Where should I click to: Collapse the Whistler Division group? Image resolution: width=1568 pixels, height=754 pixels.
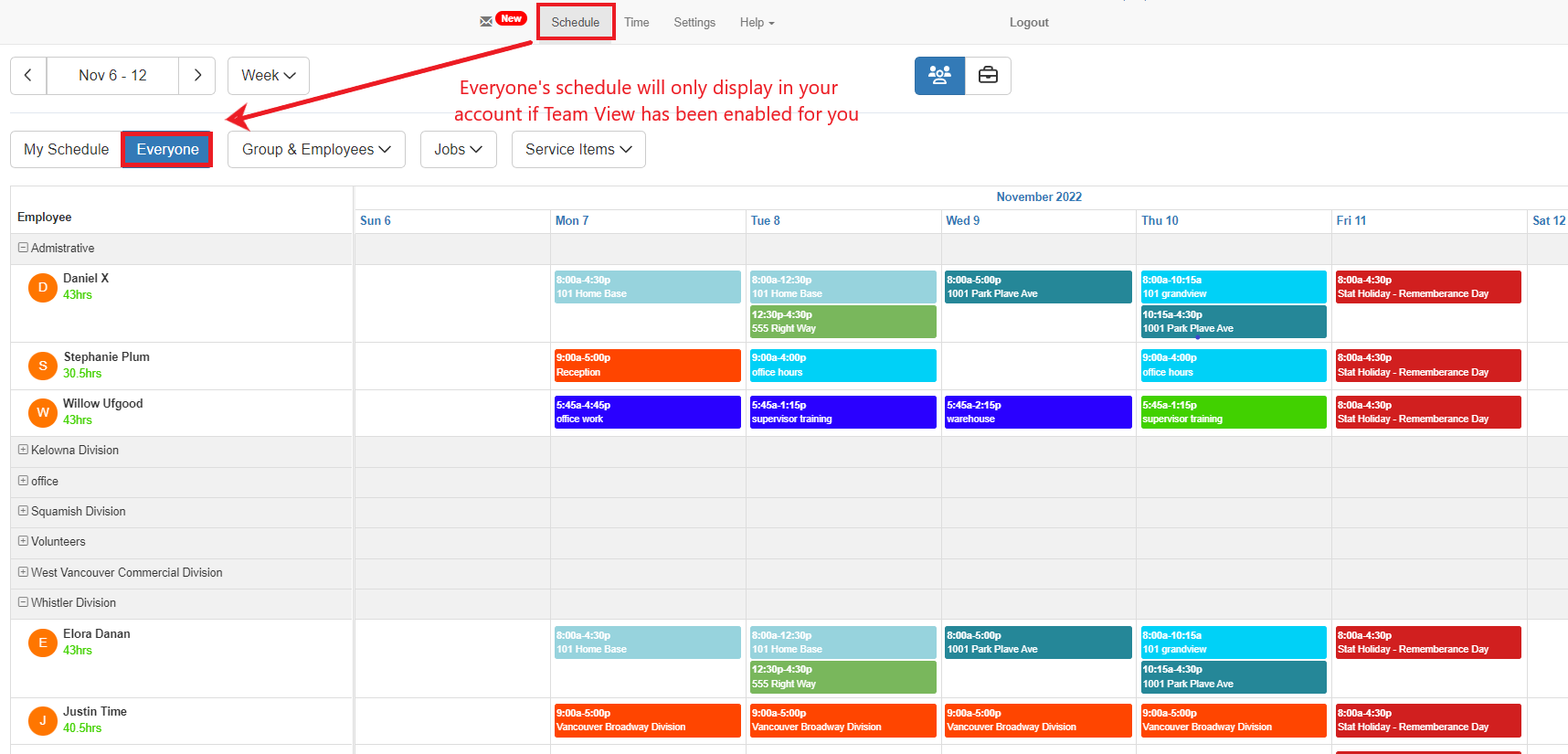tap(23, 602)
